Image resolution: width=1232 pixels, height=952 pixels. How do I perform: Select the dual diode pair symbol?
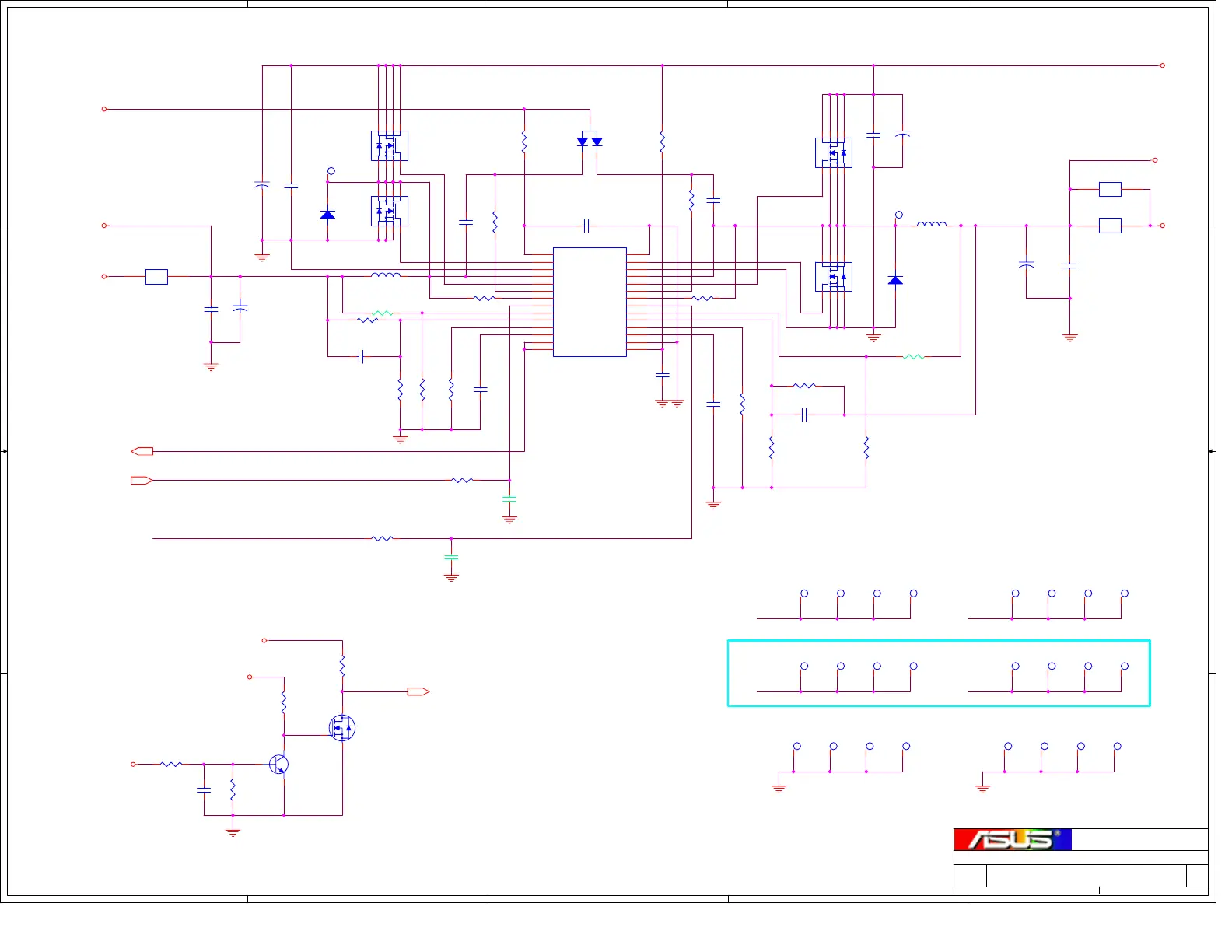(x=590, y=142)
